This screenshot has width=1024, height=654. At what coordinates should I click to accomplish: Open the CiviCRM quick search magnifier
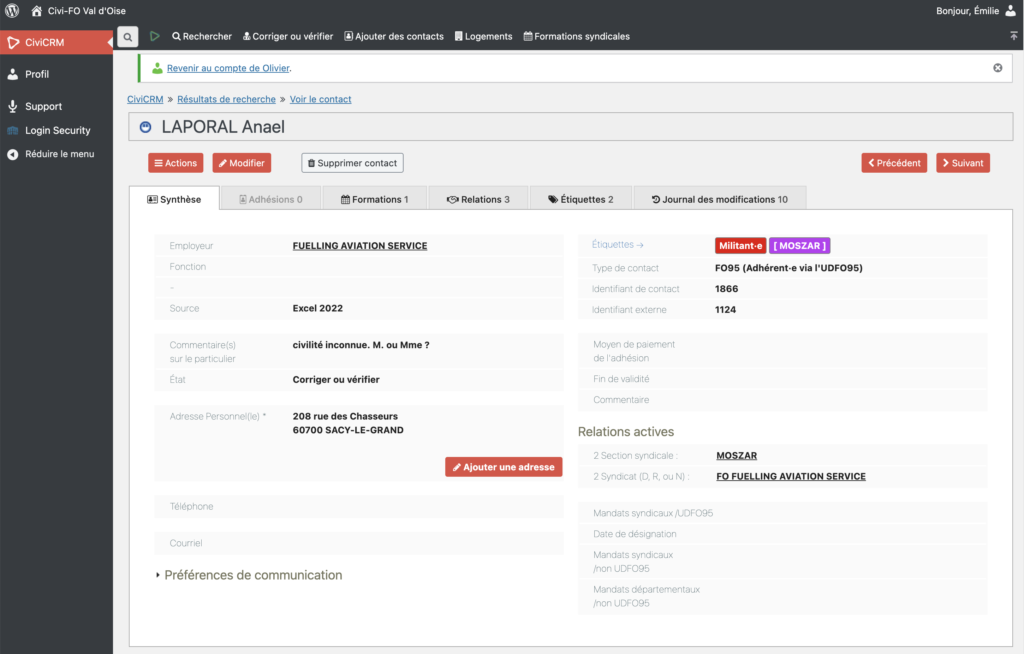[128, 37]
